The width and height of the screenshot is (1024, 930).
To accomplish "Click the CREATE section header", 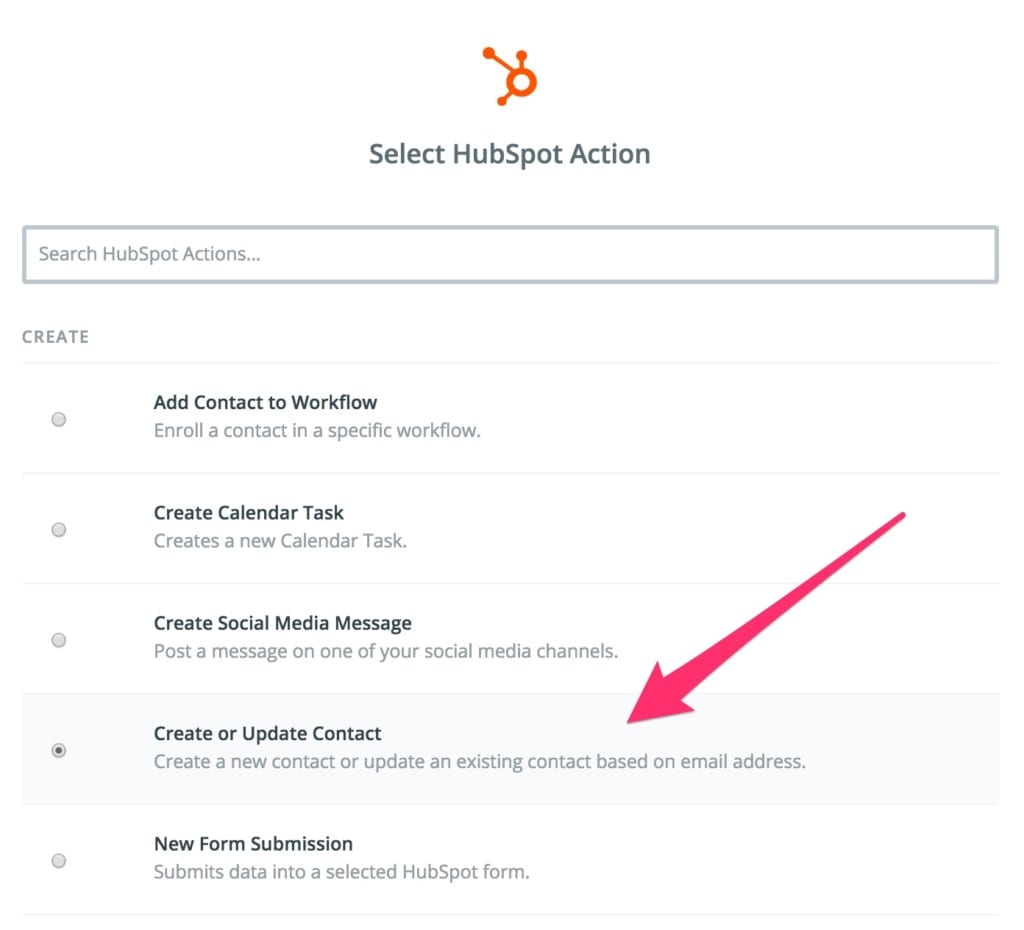I will click(56, 337).
